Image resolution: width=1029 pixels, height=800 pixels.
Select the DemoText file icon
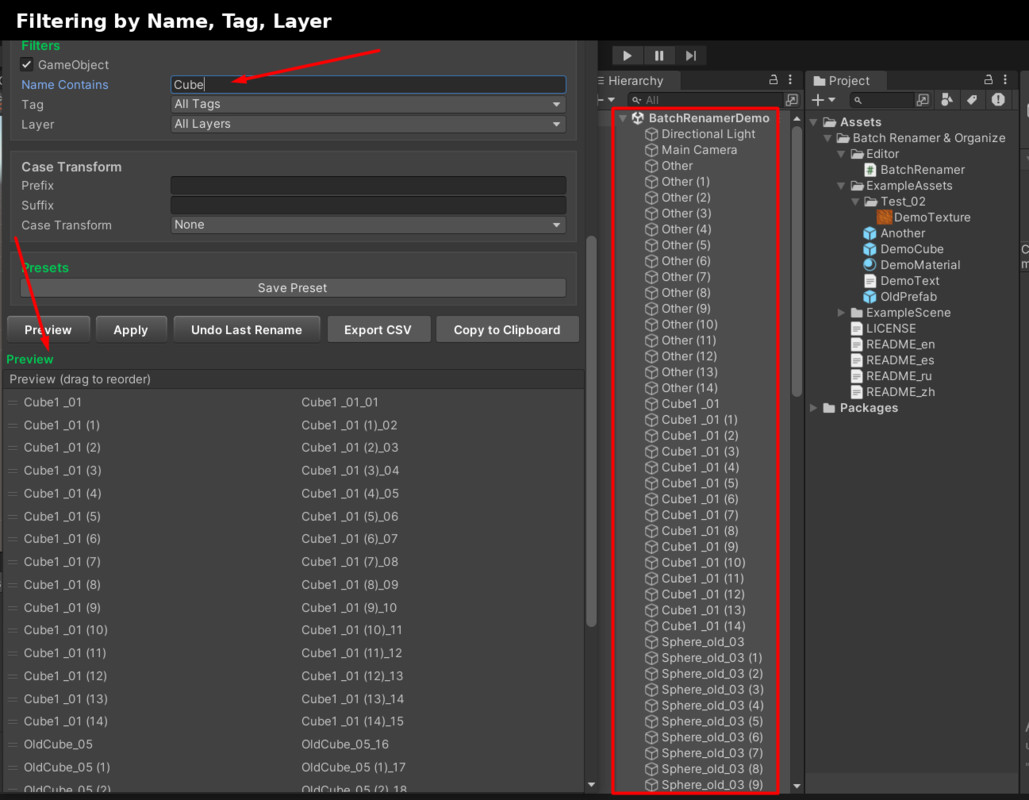pyautogui.click(x=870, y=281)
